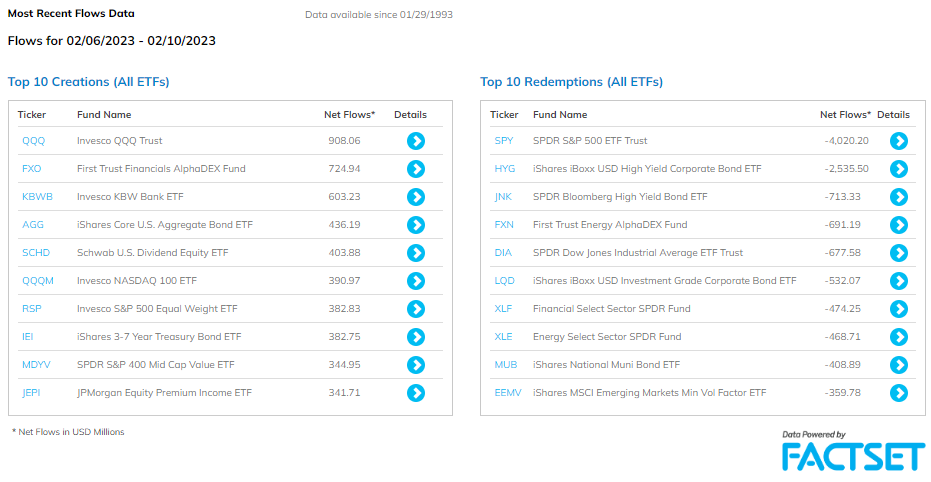Screen dimensions: 931x482
Task: Open details arrow for Schwab U.S. Dividend Equity
Action: click(x=416, y=253)
